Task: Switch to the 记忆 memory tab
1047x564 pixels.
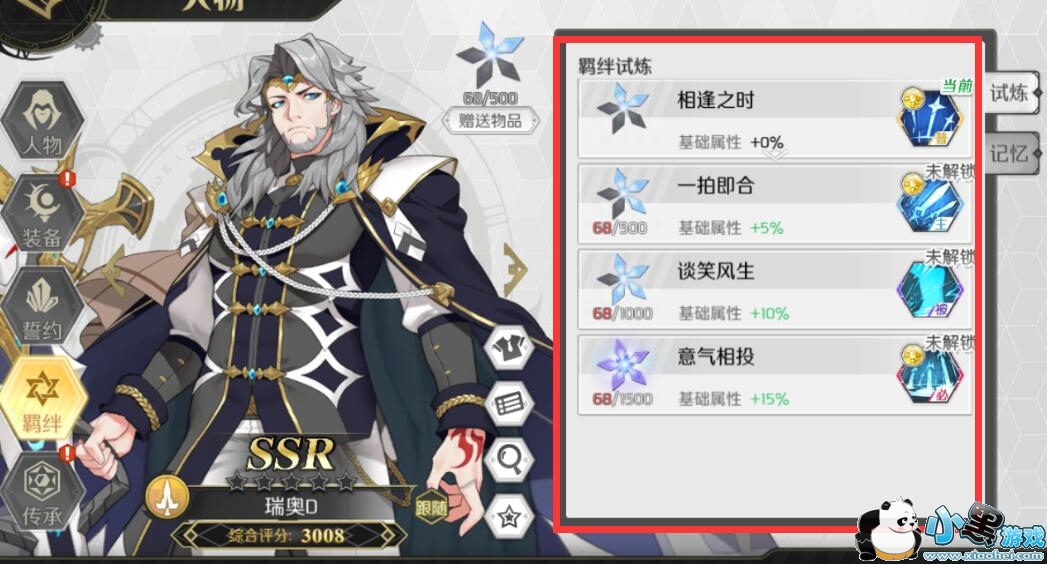Action: [1012, 153]
